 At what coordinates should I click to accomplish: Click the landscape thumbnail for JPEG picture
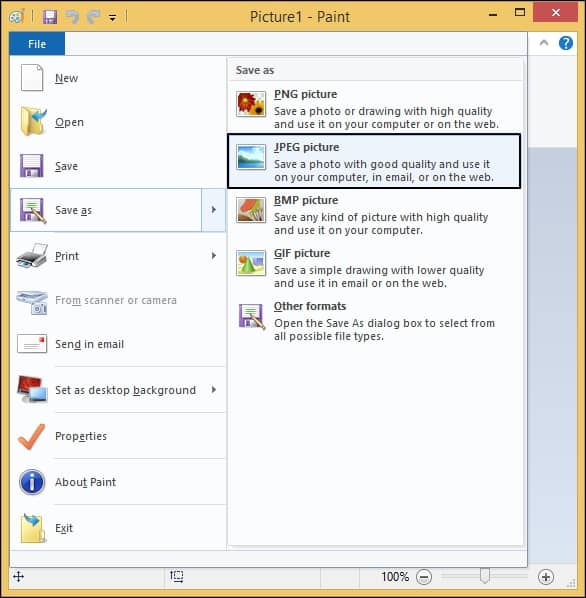250,157
